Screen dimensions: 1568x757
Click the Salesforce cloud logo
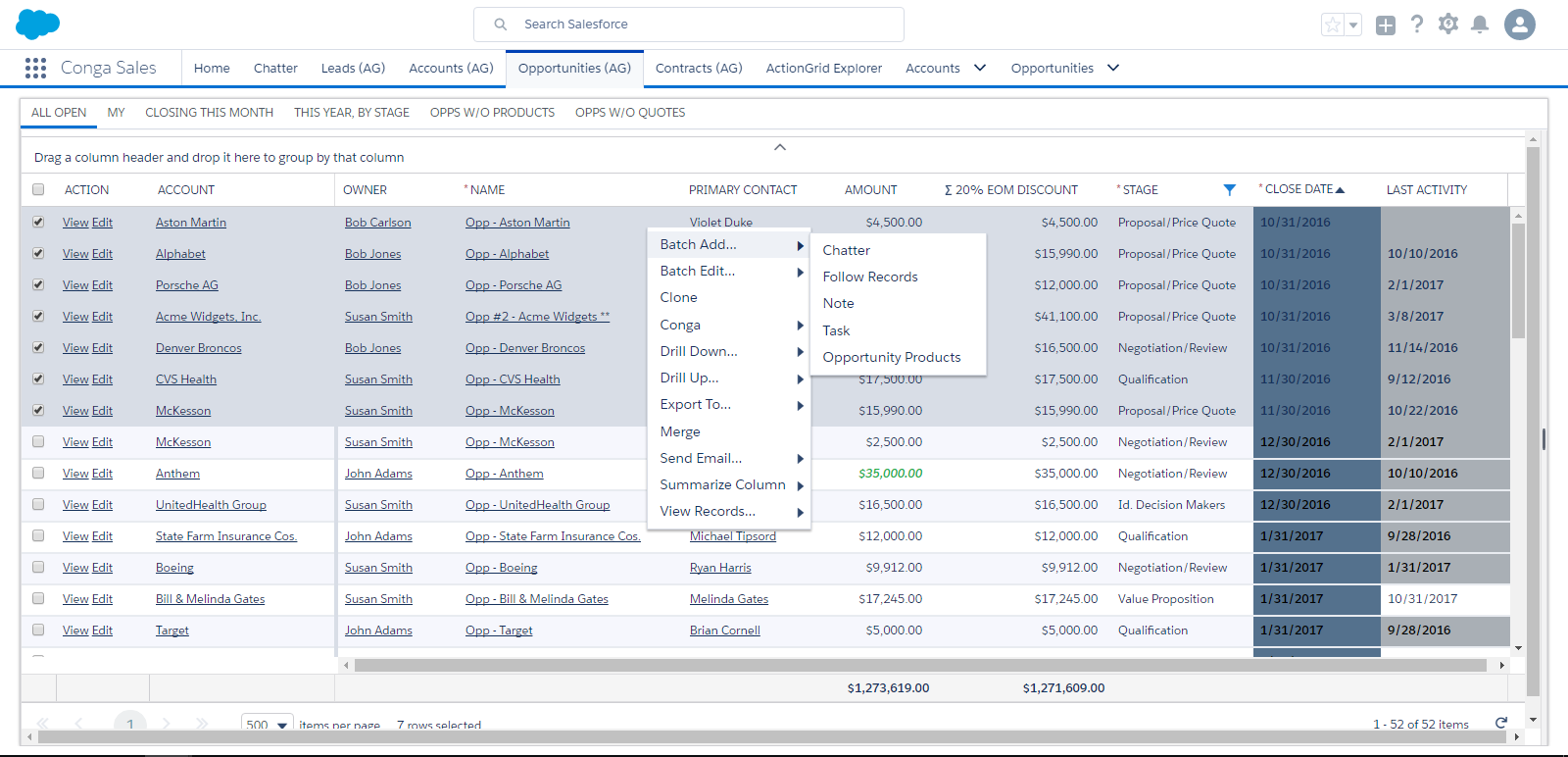37,24
